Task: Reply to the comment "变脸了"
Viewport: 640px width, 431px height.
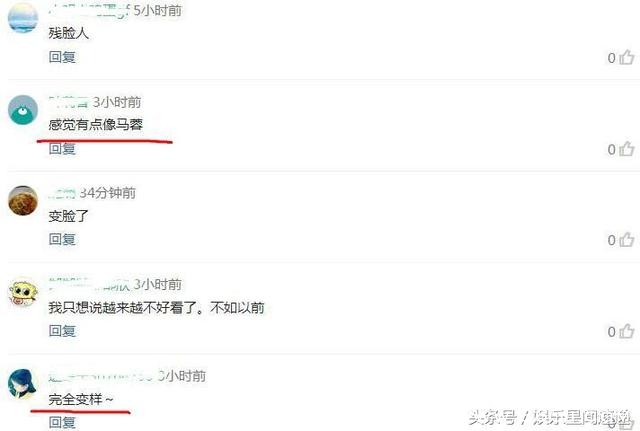Action: [62, 239]
